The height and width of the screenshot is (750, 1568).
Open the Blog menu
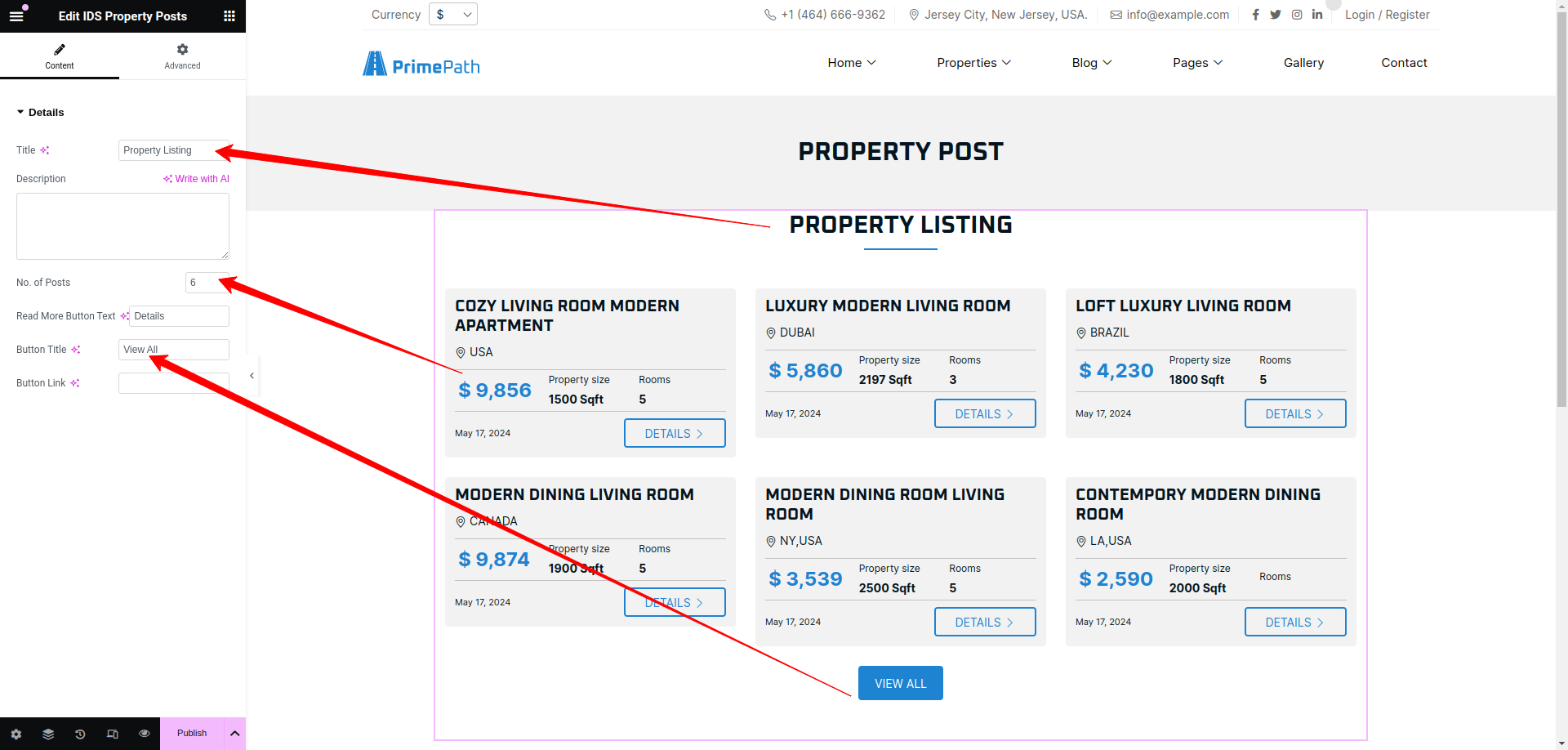point(1085,63)
